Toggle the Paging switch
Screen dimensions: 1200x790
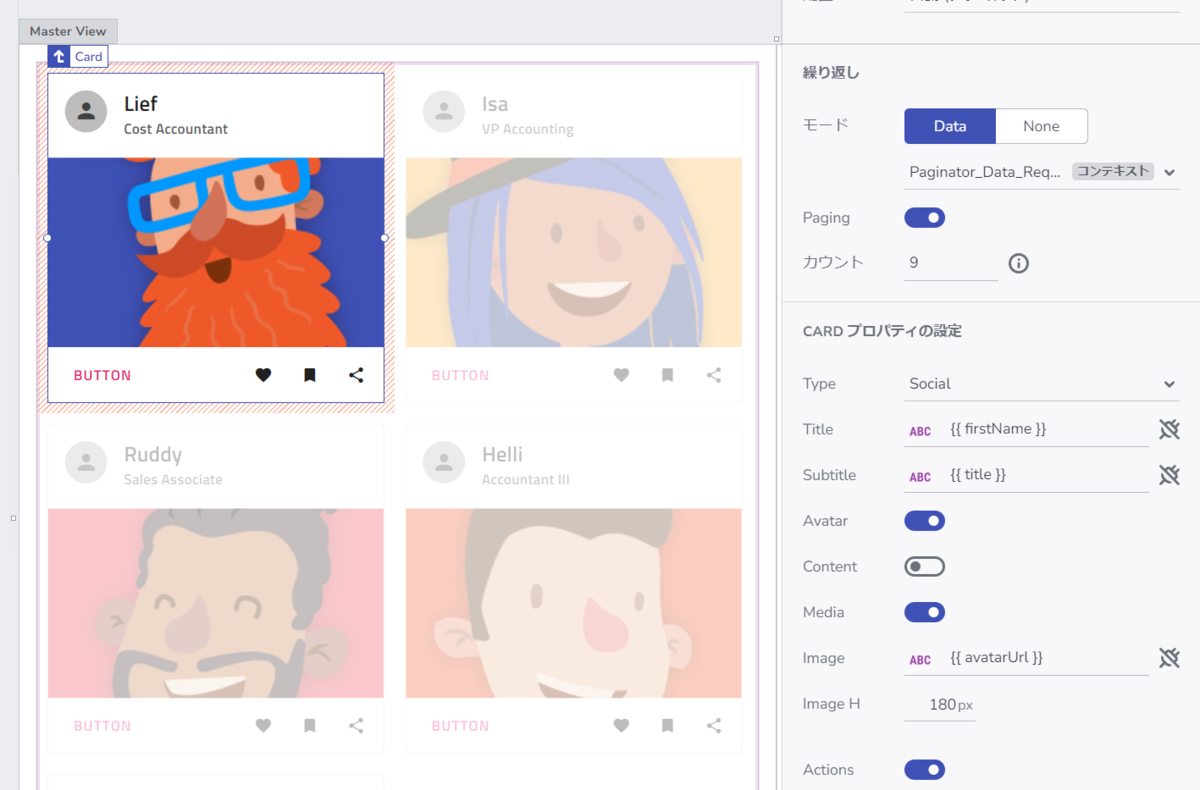pyautogui.click(x=924, y=217)
